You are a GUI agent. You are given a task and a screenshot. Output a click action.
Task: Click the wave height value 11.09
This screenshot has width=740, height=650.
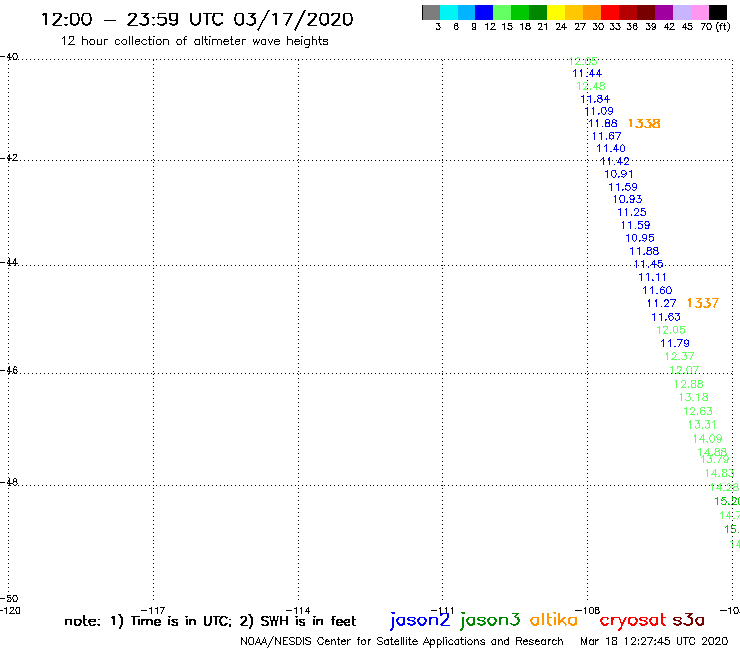tap(599, 111)
